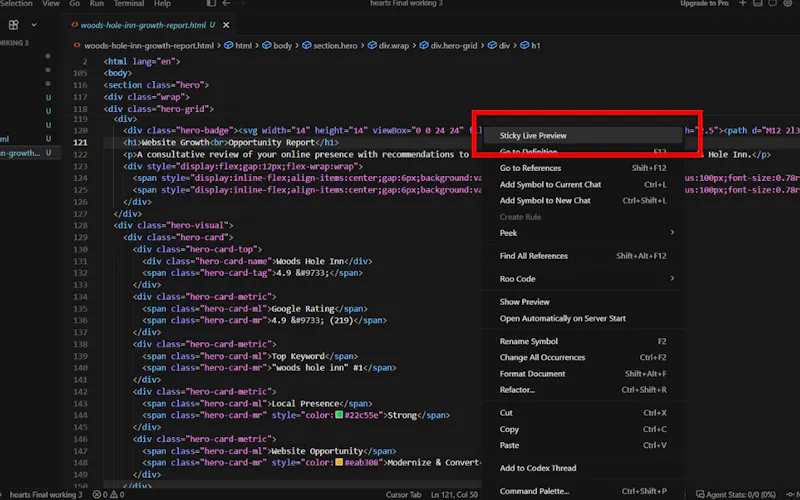The image size is (800, 500).
Task: Click the Website Opportunity text on line 147
Action: pyautogui.click(x=317, y=451)
